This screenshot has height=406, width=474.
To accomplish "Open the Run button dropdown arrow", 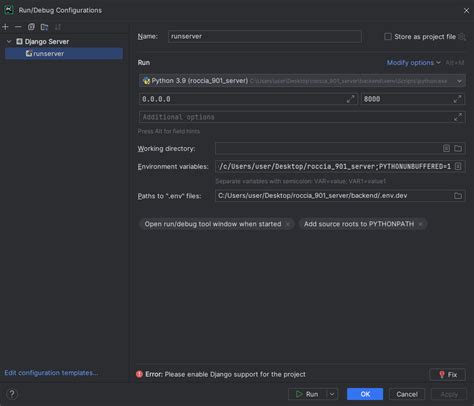I will tap(332, 394).
